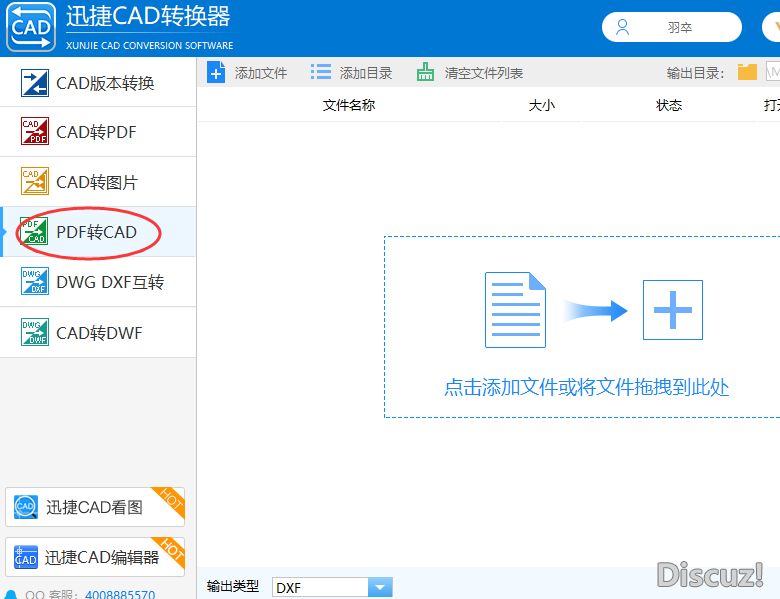
Task: Launch 迅捷CAD编辑器 from the sidebar
Action: point(94,557)
